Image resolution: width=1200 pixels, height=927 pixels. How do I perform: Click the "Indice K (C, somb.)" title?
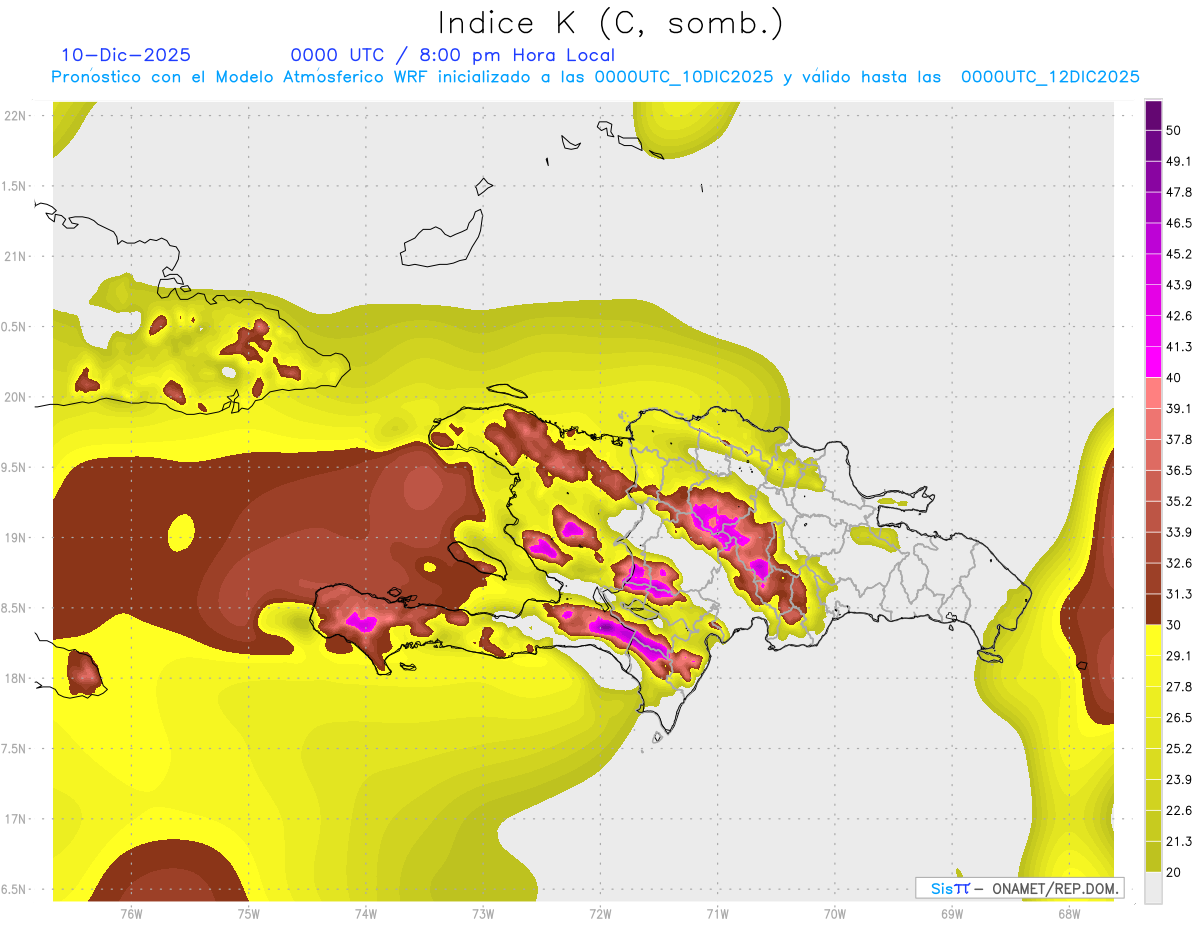click(611, 23)
